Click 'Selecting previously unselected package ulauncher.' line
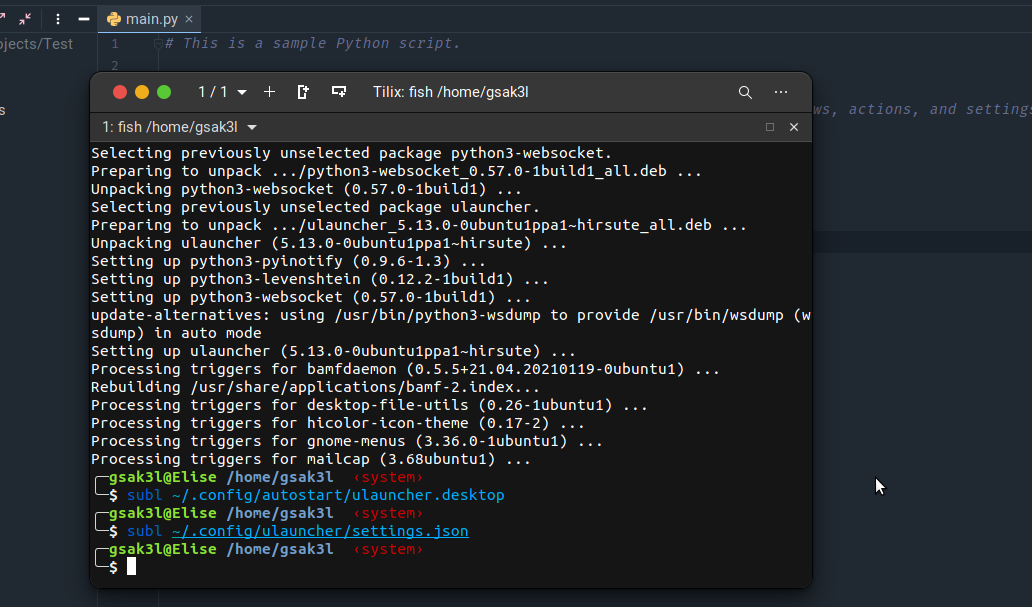The width and height of the screenshot is (1032, 607). pyautogui.click(x=315, y=207)
